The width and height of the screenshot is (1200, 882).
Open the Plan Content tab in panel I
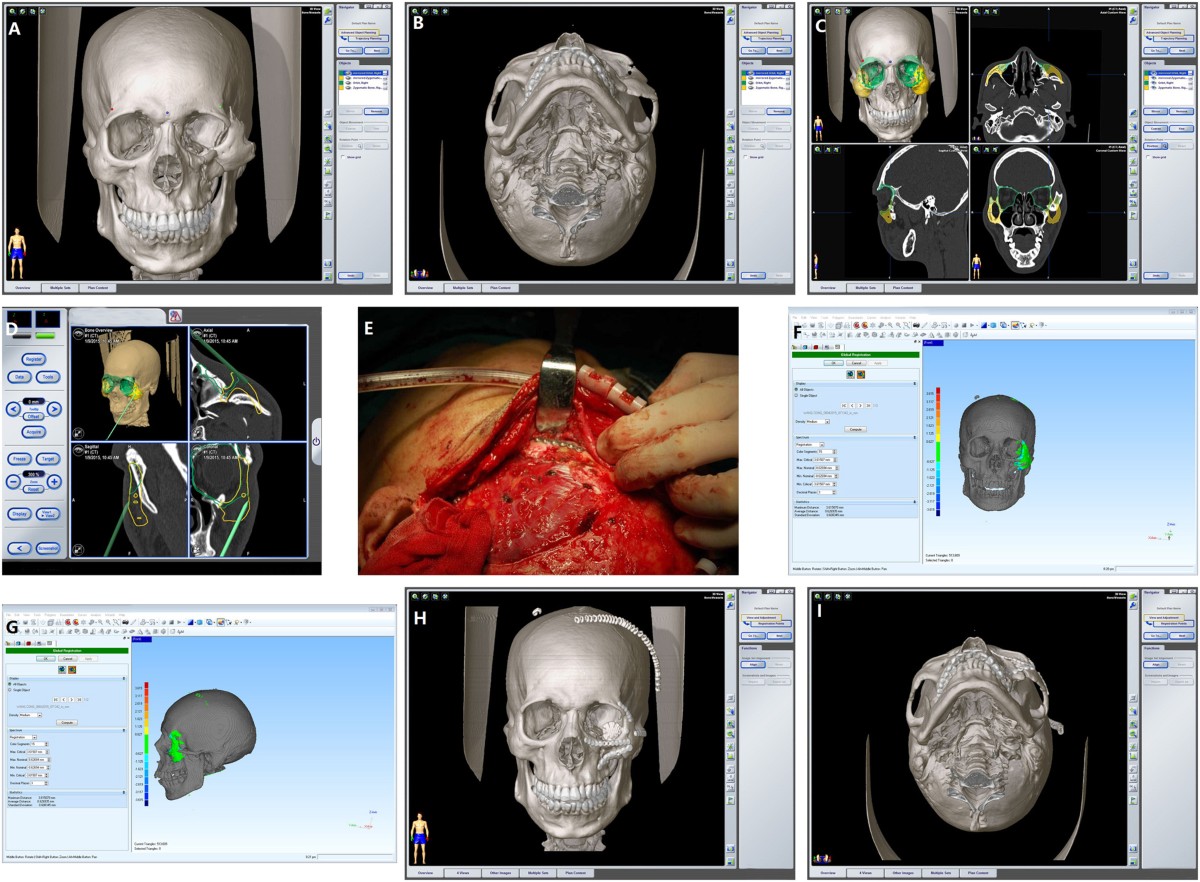tap(978, 873)
